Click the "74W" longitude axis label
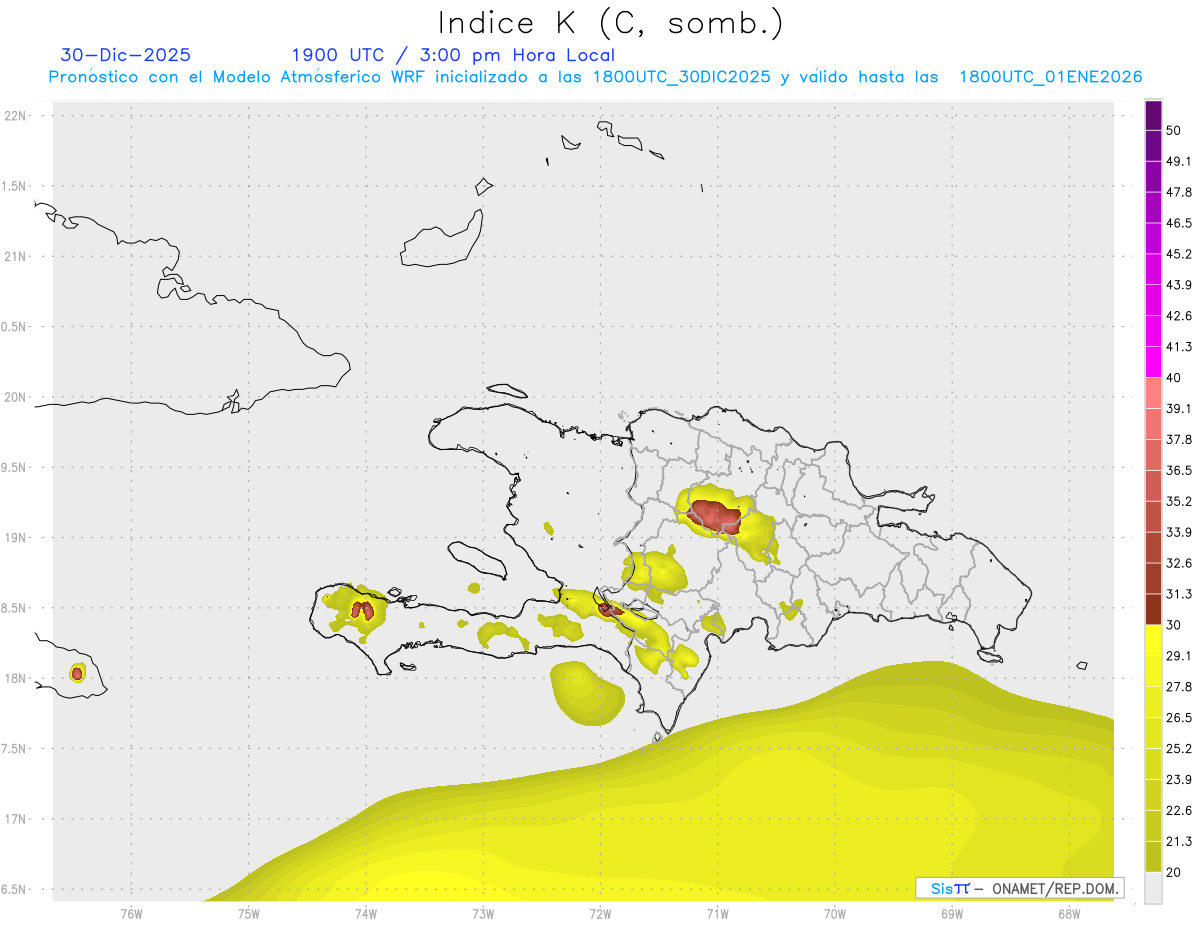The height and width of the screenshot is (927, 1200). pyautogui.click(x=366, y=914)
